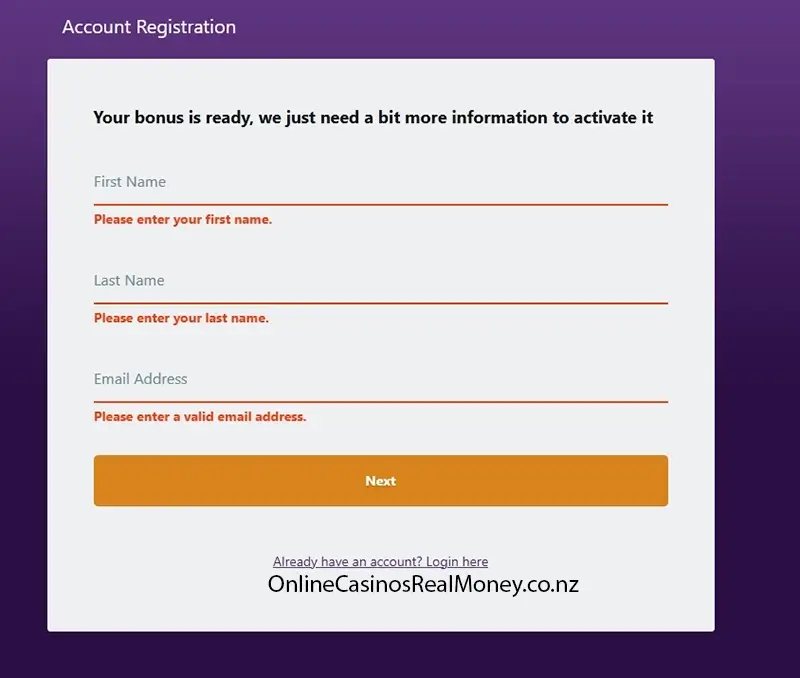Select the First Name field label
This screenshot has width=800, height=678.
tap(128, 181)
